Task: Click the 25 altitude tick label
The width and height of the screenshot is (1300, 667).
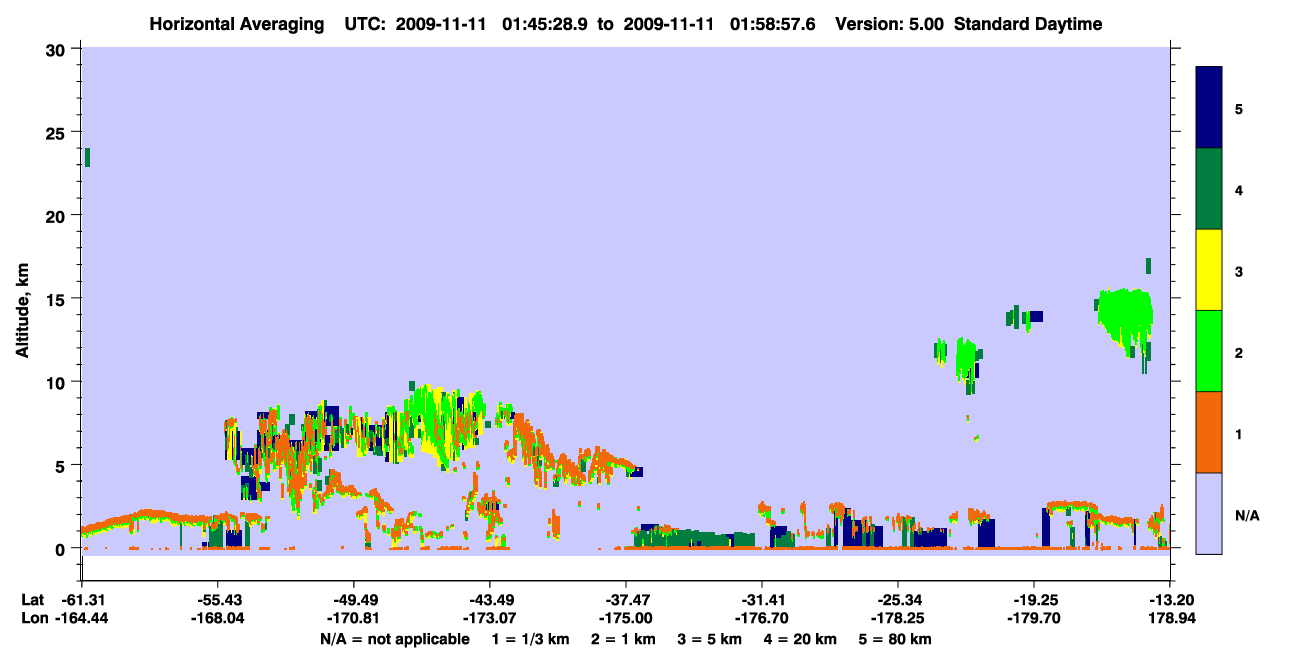Action: [58, 132]
